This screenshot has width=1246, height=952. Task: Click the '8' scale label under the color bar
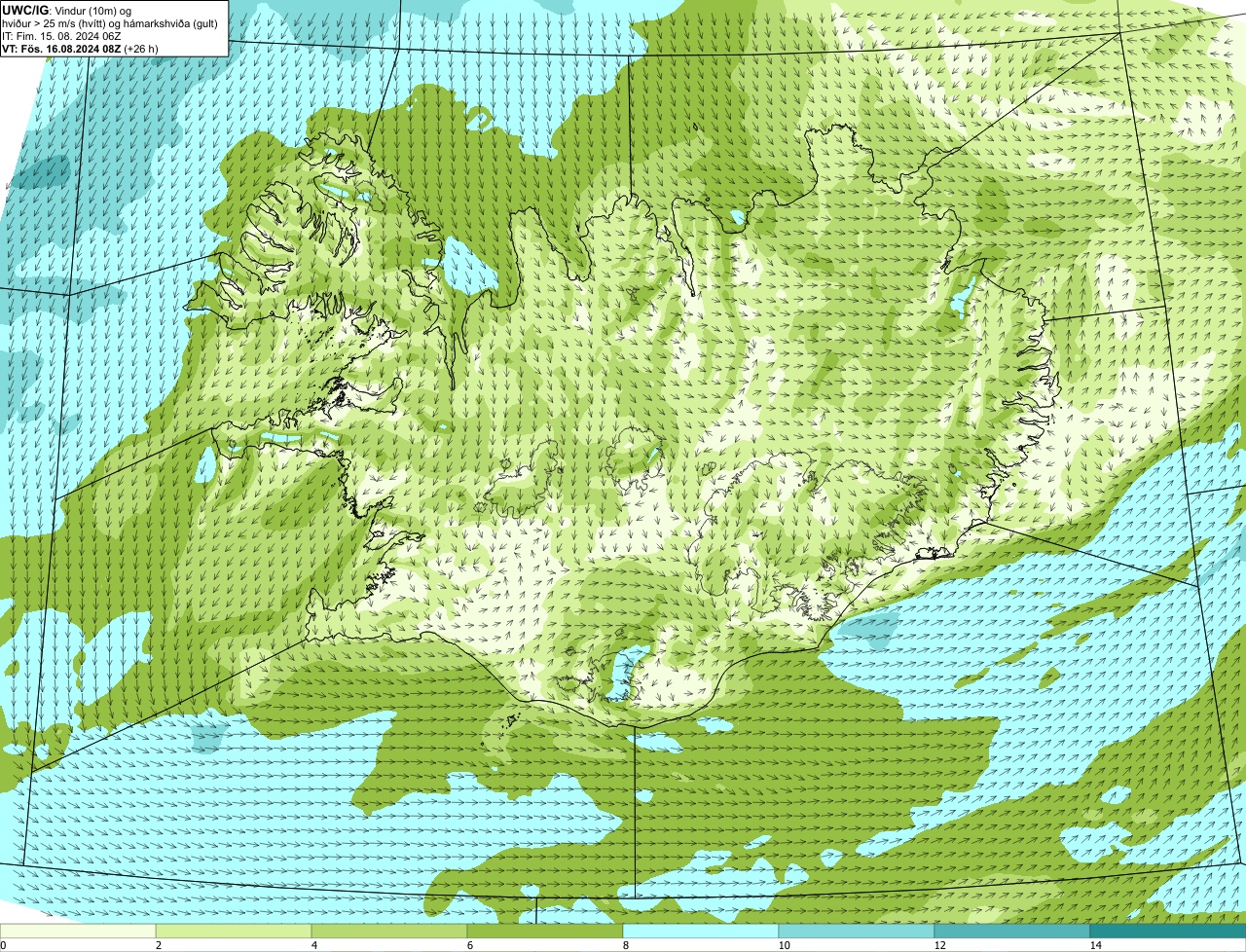(625, 945)
